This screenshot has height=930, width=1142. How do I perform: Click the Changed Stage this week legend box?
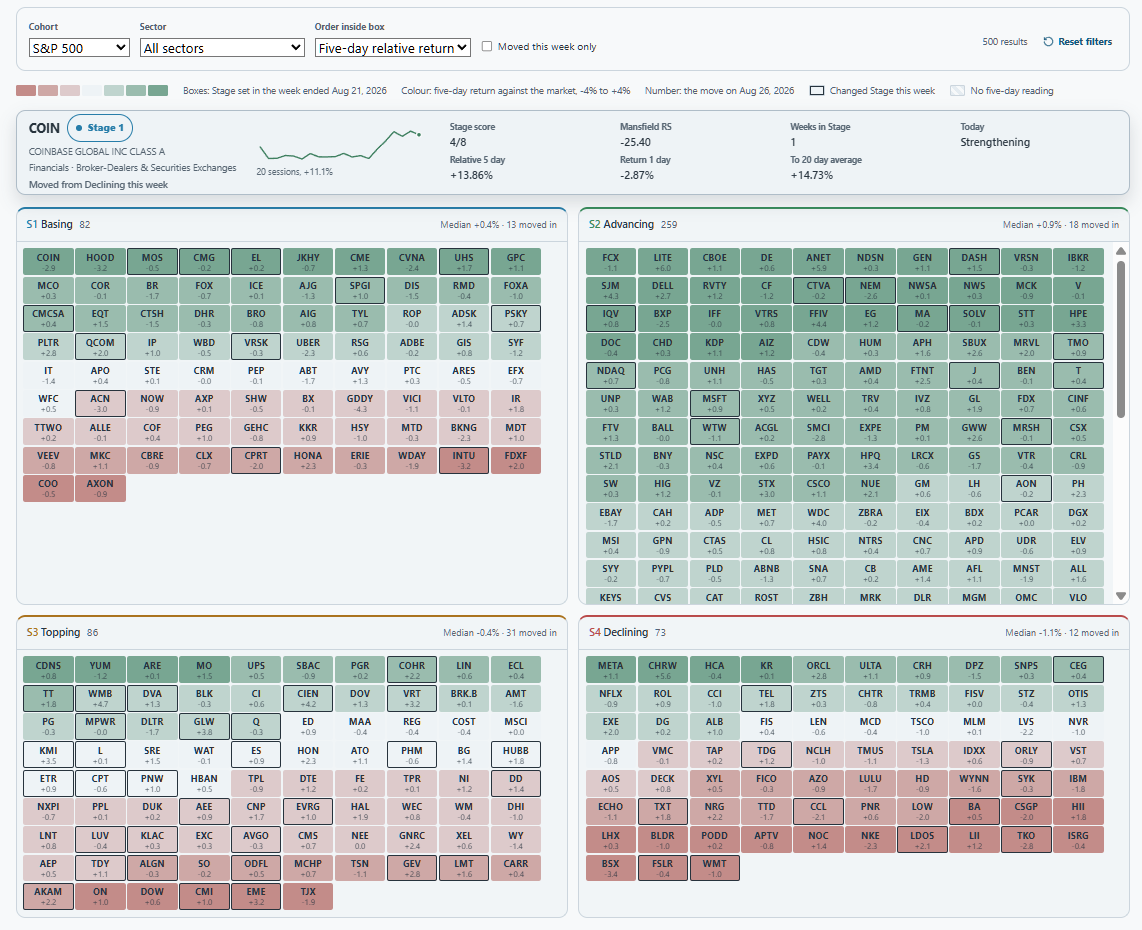coord(817,91)
